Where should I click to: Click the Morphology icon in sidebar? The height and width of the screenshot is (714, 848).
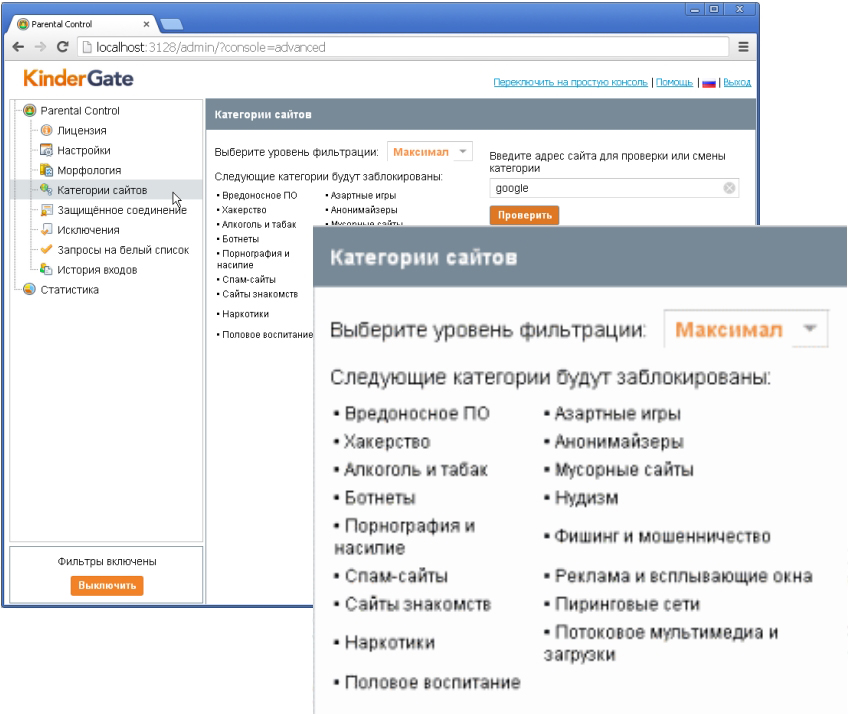point(46,170)
